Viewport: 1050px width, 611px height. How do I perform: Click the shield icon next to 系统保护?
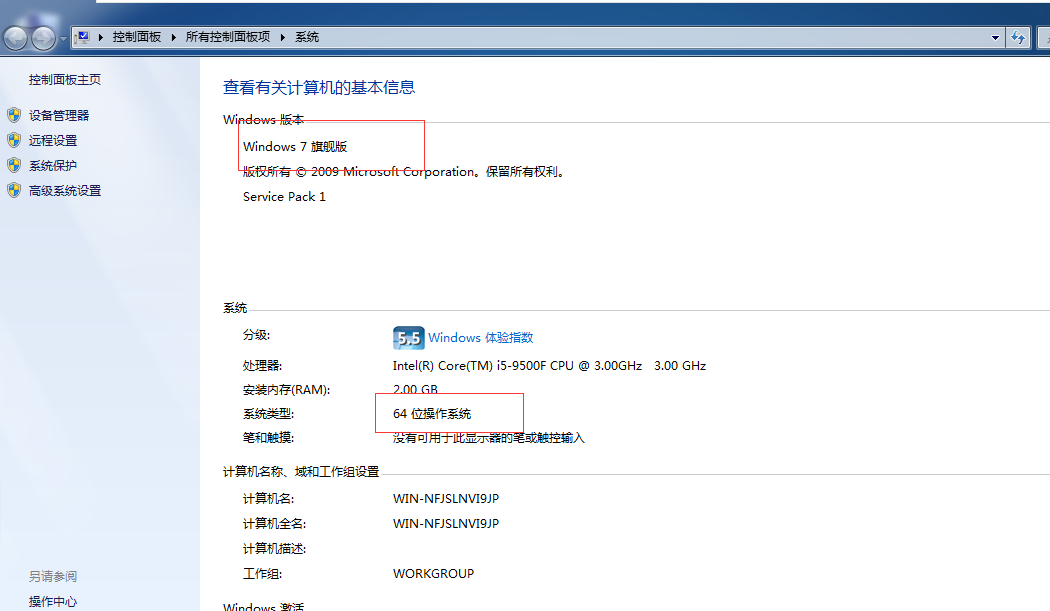pos(14,165)
